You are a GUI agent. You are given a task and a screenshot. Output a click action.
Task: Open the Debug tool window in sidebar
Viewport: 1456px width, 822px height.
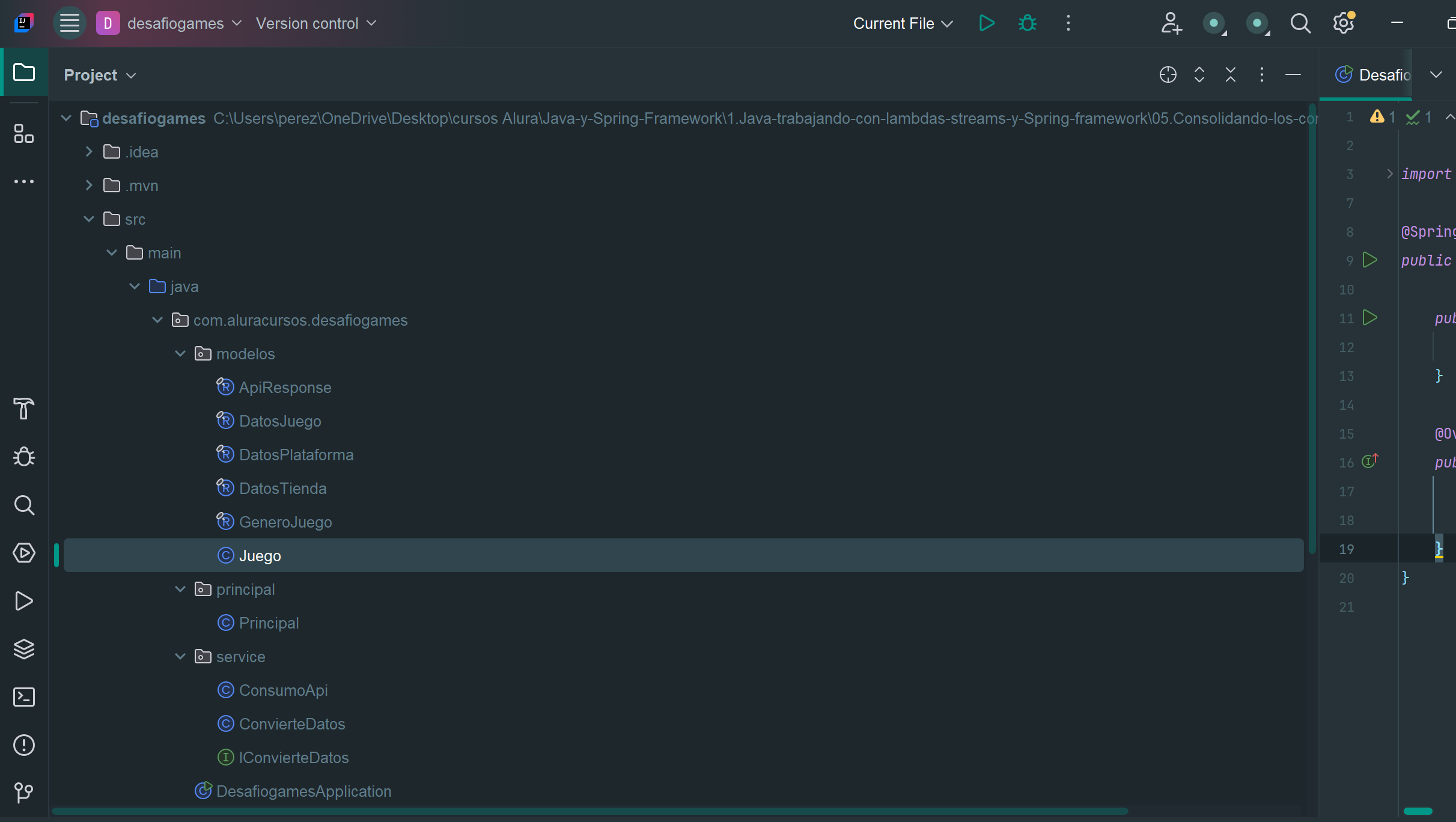click(x=24, y=457)
